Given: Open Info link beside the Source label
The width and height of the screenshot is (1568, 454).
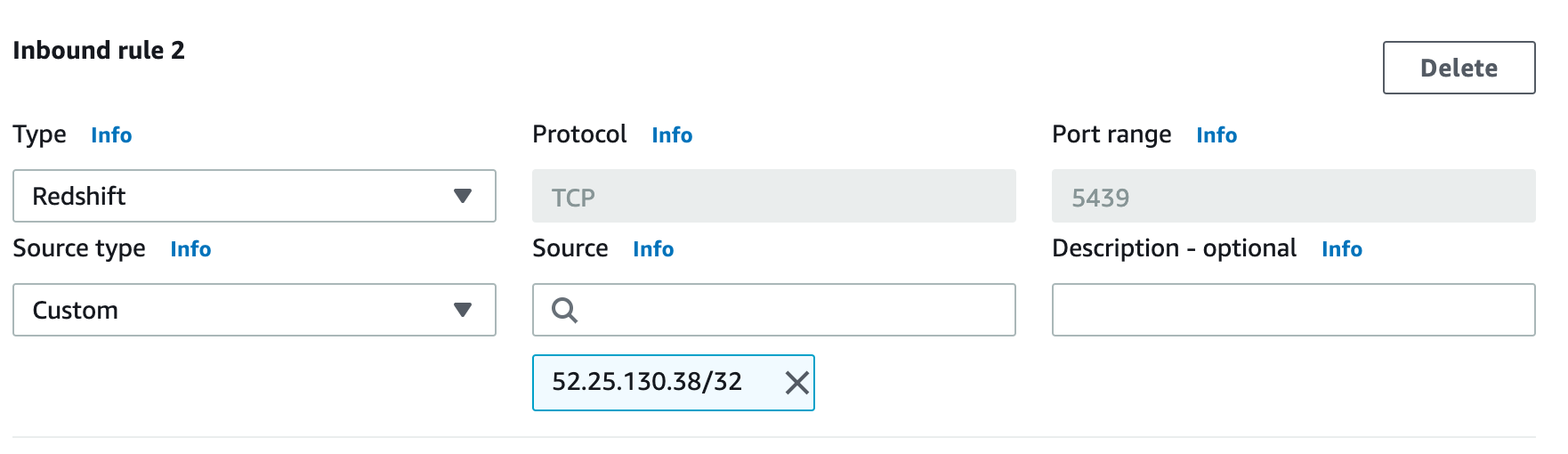Looking at the screenshot, I should point(653,249).
